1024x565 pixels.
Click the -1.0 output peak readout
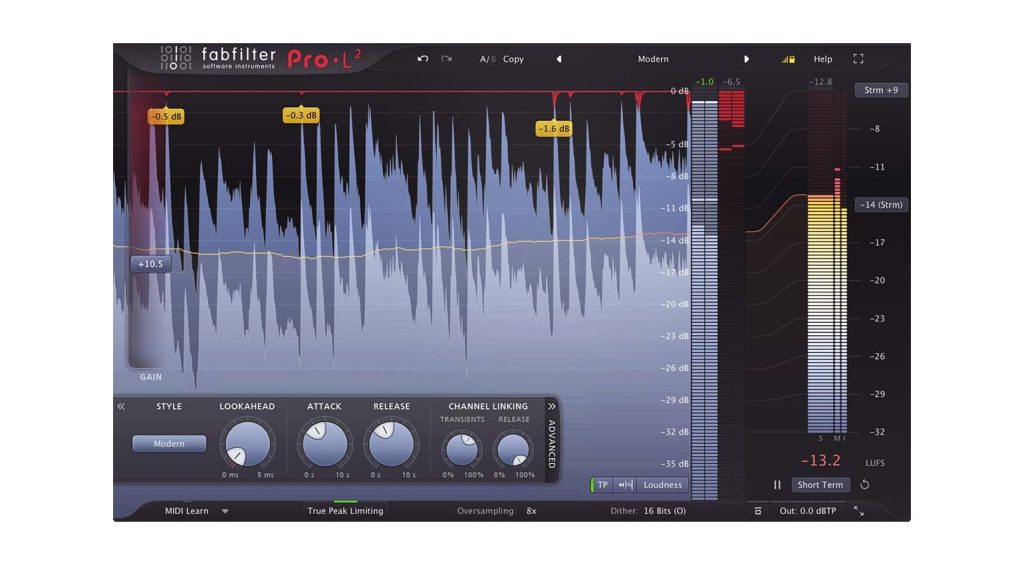pyautogui.click(x=704, y=82)
